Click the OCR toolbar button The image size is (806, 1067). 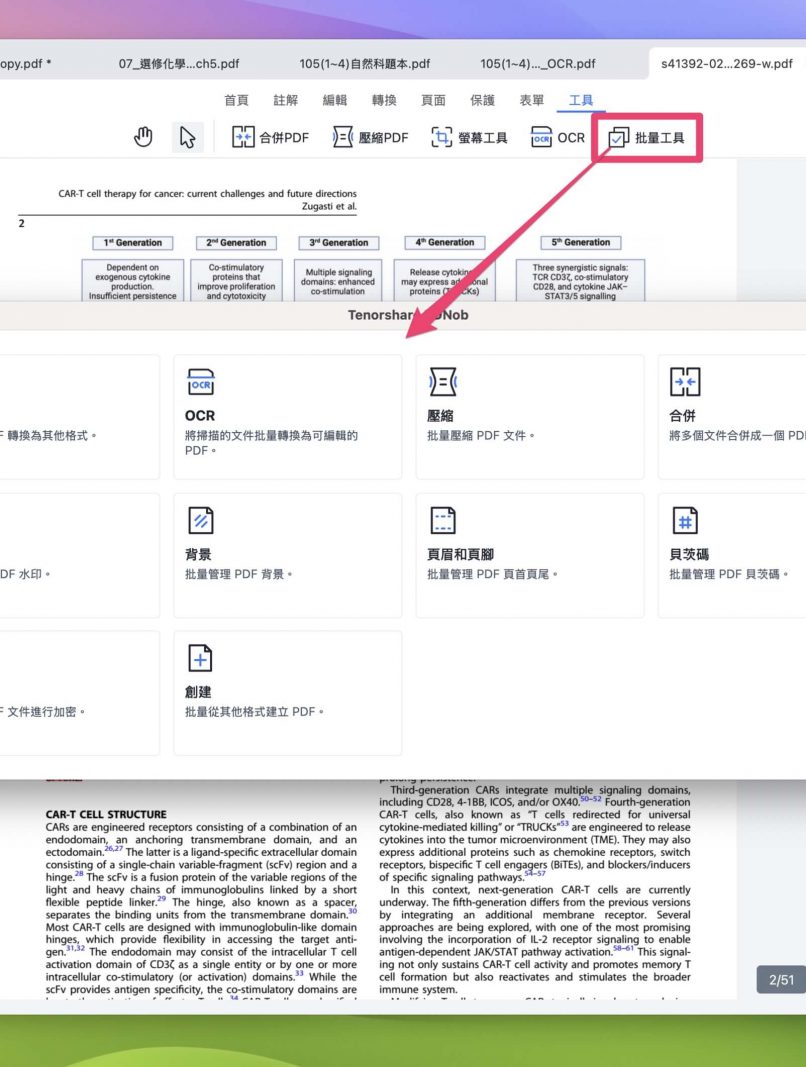coord(558,138)
